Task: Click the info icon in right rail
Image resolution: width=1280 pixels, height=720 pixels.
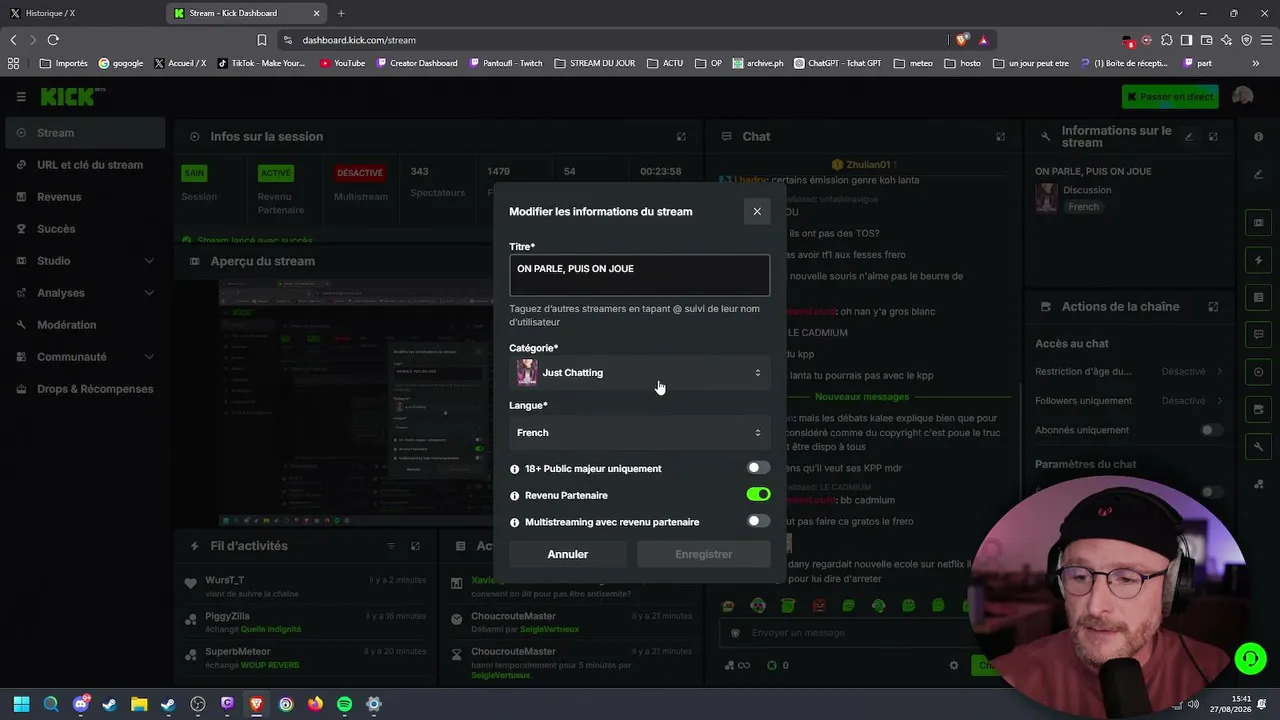Action: point(1258,137)
